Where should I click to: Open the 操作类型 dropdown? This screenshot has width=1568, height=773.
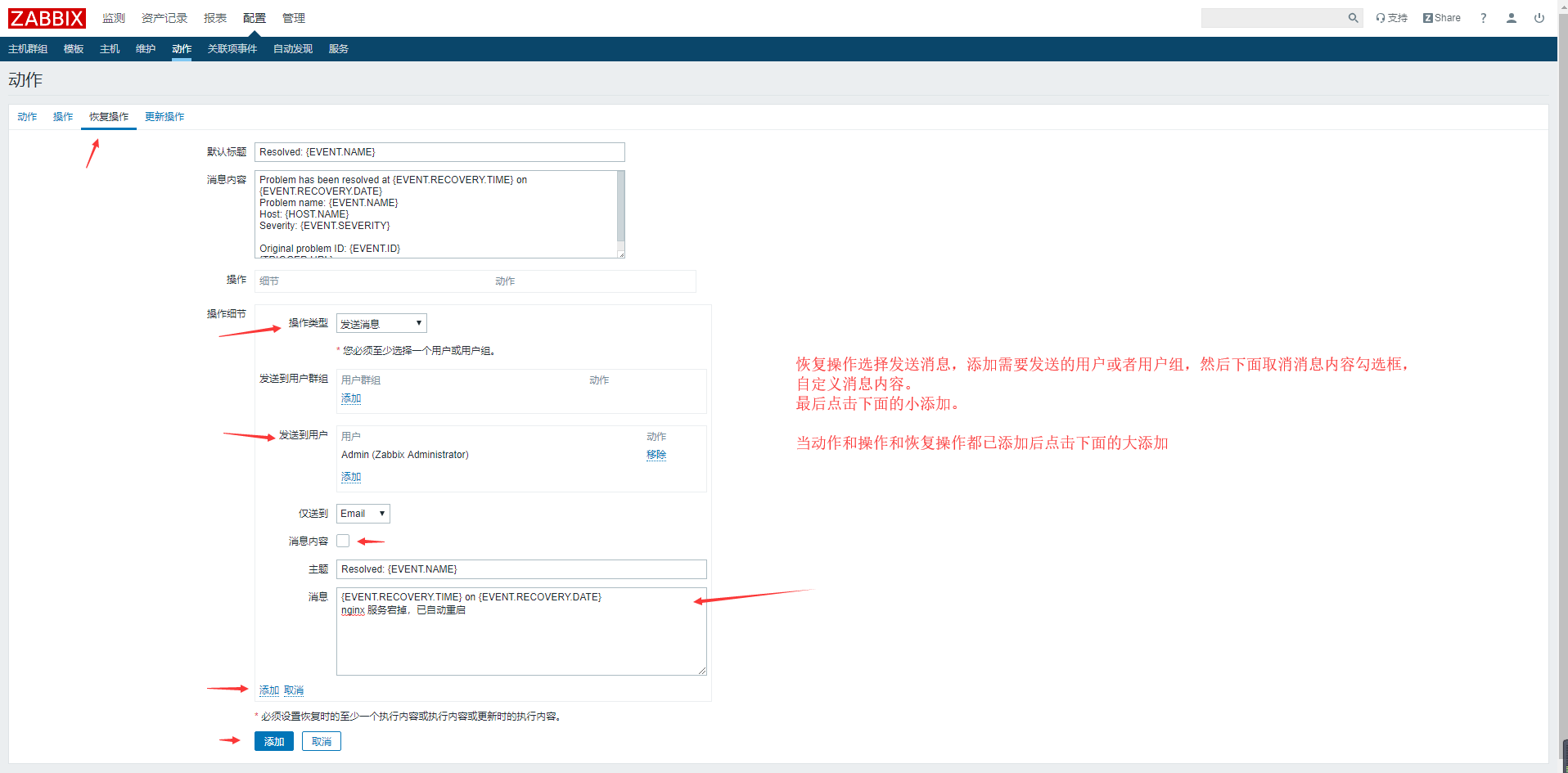coord(381,324)
